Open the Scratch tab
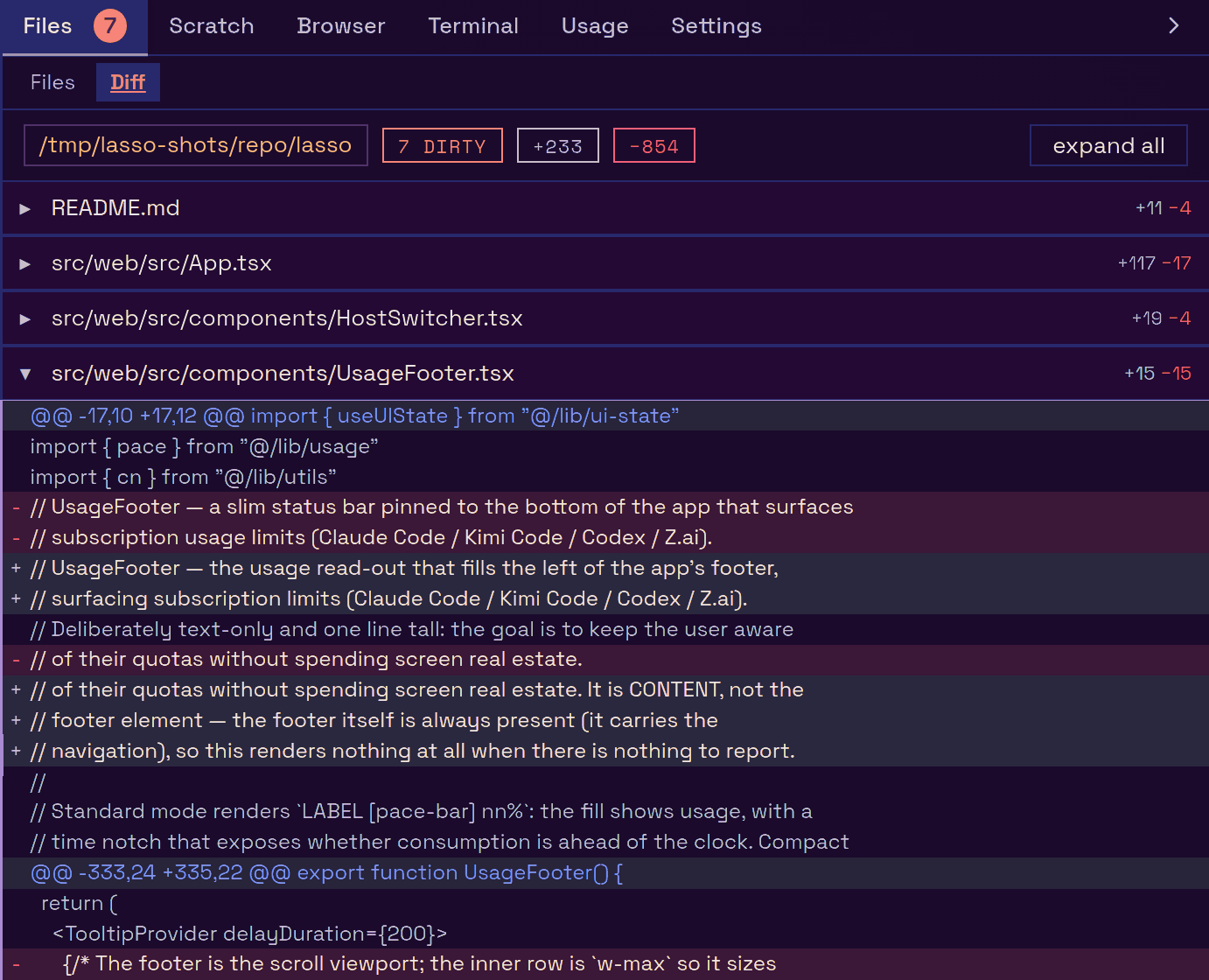Viewport: 1209px width, 980px height. [x=212, y=26]
